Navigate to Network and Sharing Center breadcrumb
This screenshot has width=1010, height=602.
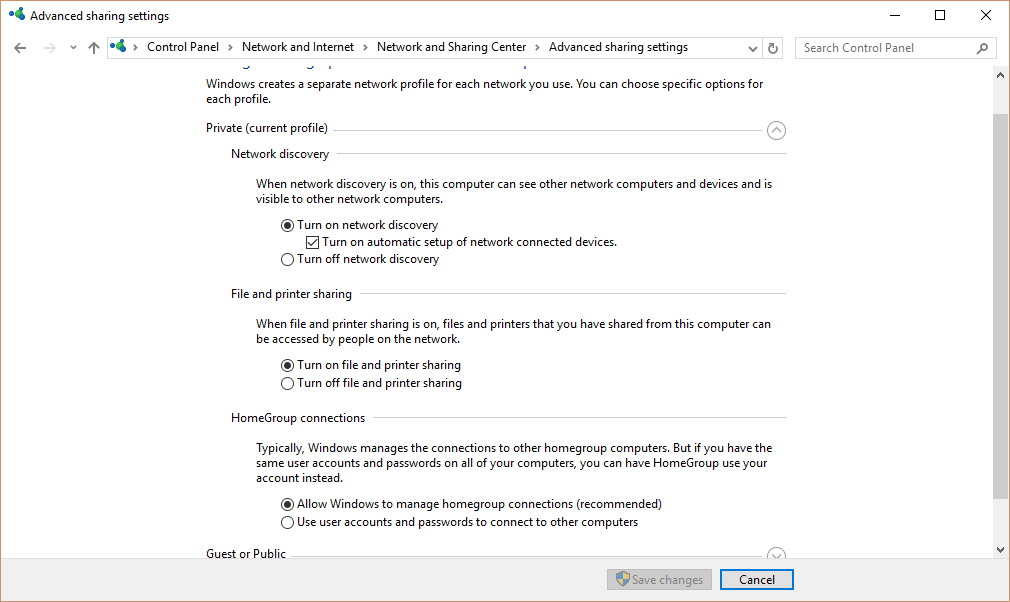click(x=452, y=47)
